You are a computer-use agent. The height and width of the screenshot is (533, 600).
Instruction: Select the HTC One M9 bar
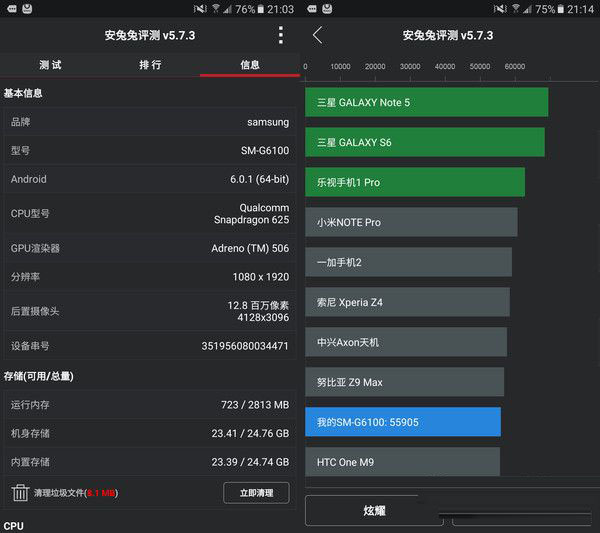point(403,462)
